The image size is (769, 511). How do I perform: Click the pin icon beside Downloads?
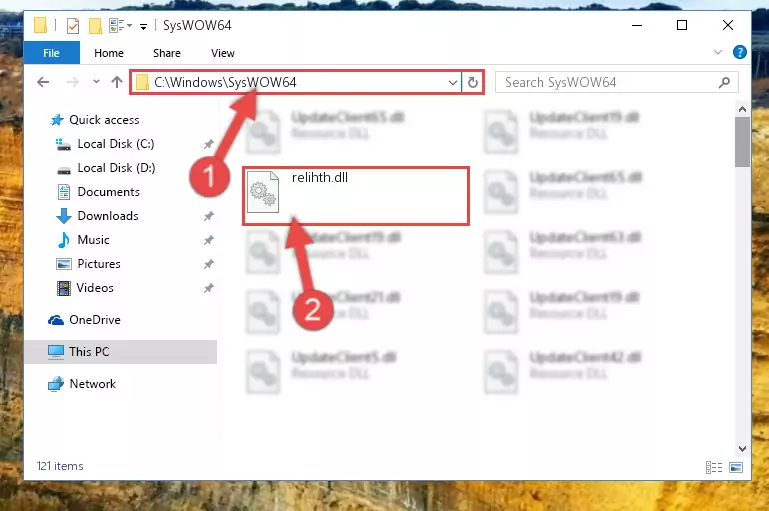208,216
